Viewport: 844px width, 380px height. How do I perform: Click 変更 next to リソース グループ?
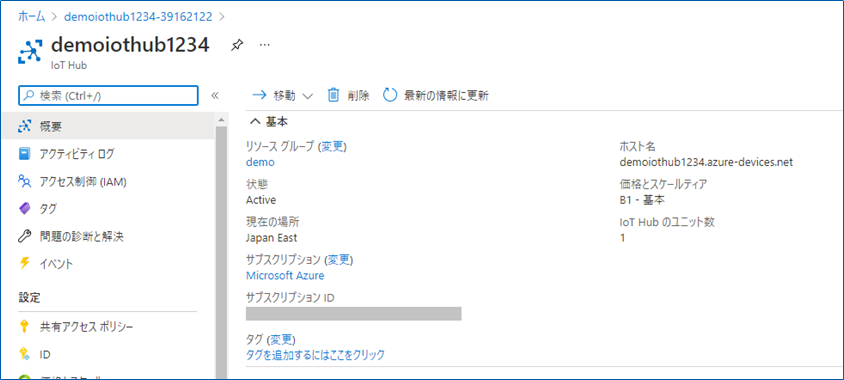[332, 146]
